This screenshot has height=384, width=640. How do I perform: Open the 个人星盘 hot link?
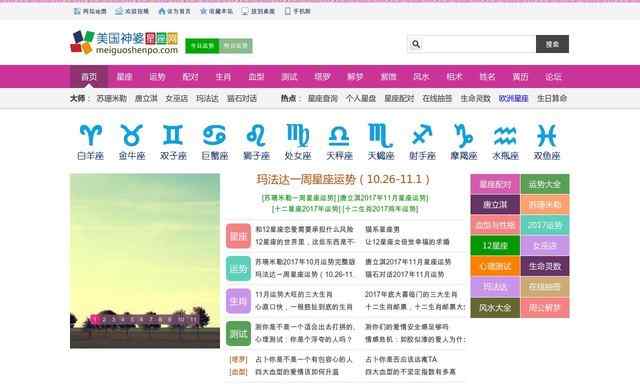point(361,98)
